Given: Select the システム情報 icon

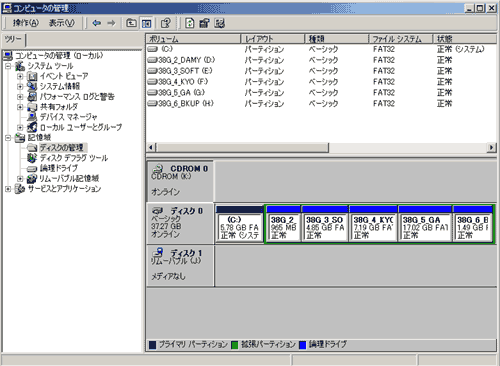Looking at the screenshot, I should click(x=32, y=86).
